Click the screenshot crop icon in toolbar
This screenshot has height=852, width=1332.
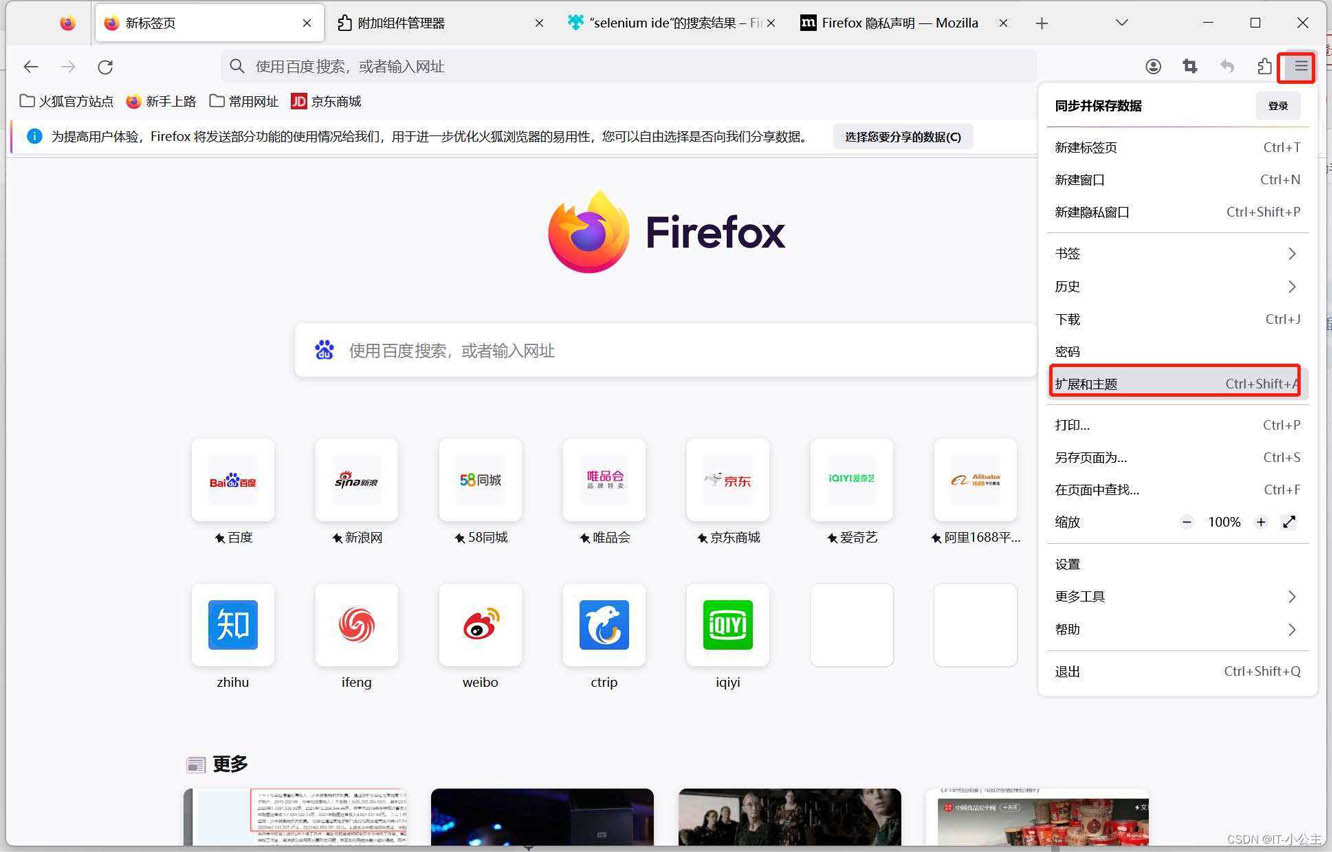tap(1190, 67)
